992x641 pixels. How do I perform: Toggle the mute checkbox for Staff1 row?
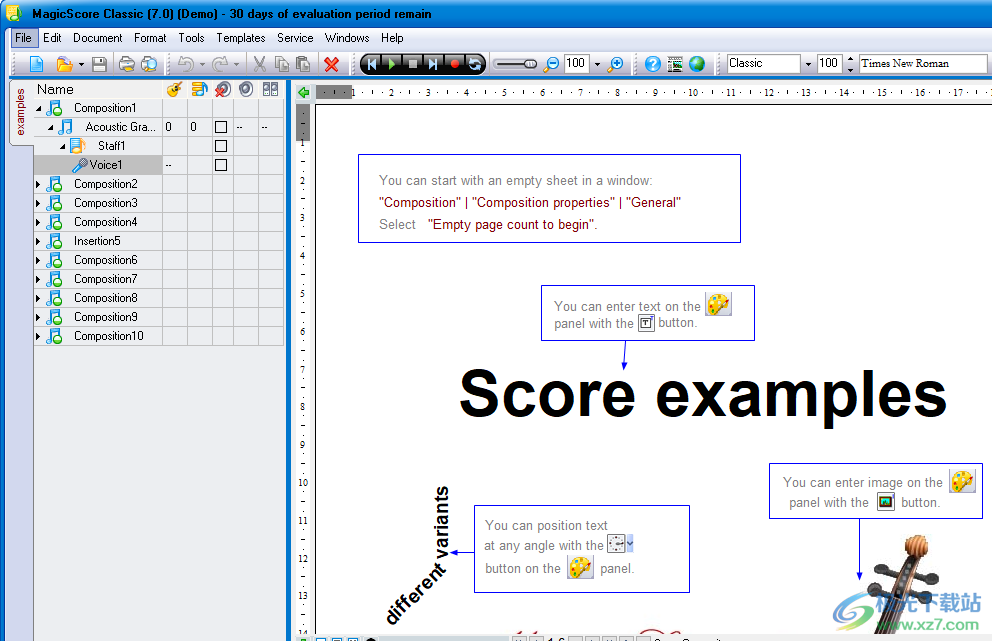(221, 146)
